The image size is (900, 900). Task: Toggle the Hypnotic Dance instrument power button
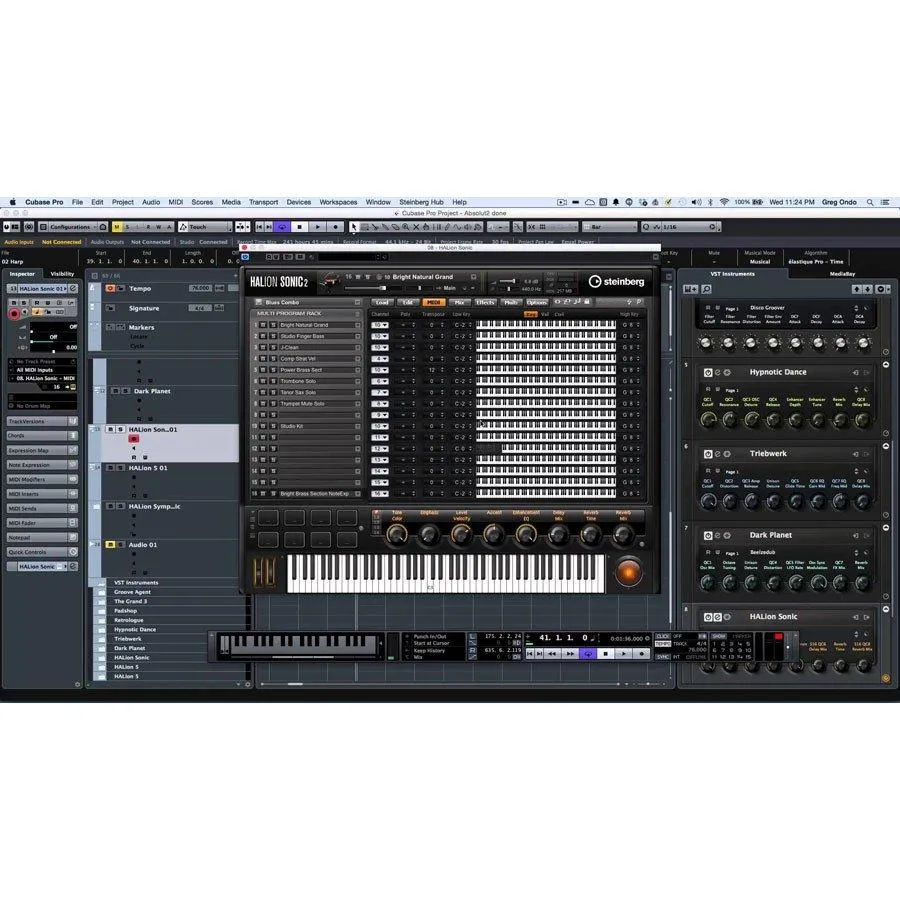click(708, 373)
